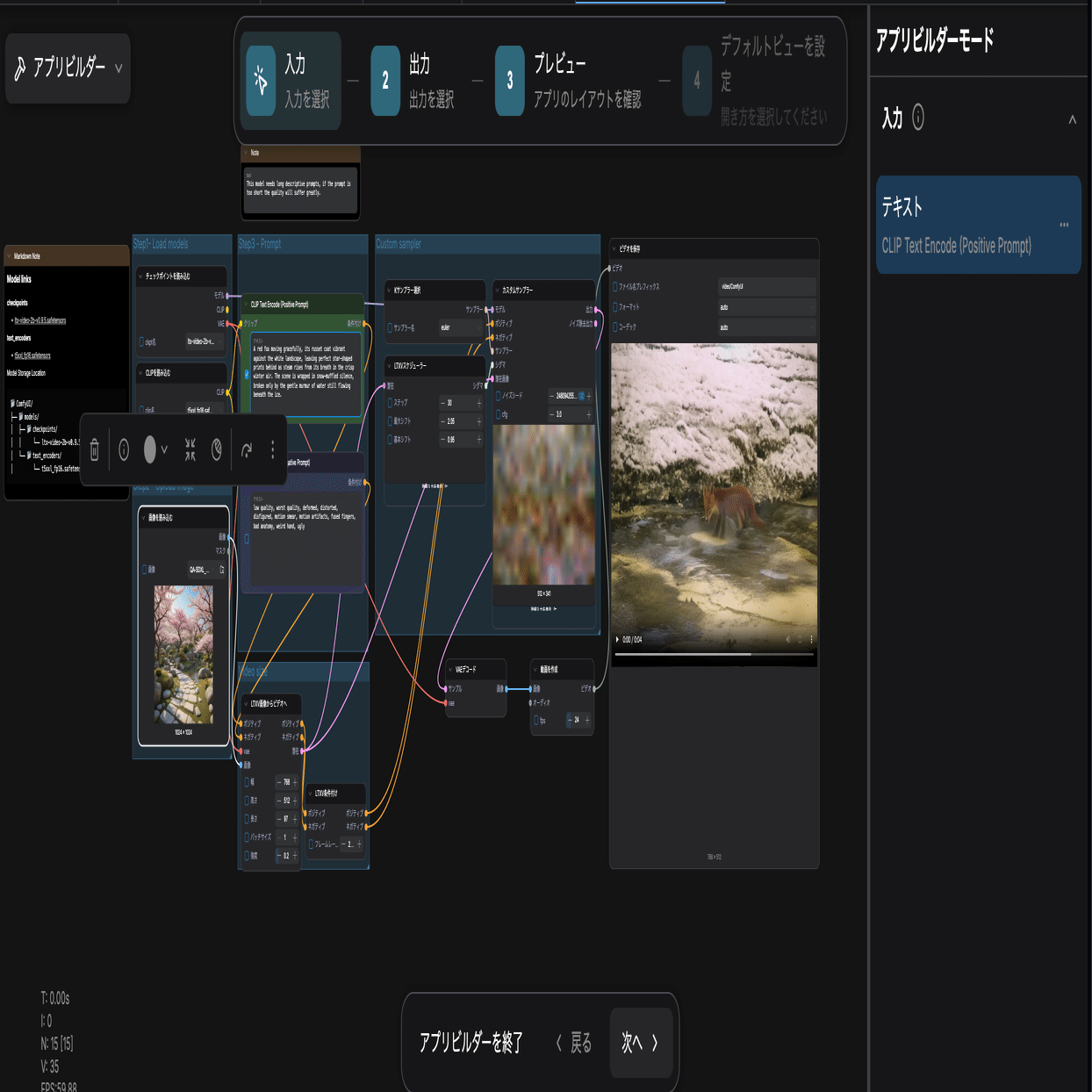Click latent preview noise thumbnail
Image resolution: width=1092 pixels, height=1092 pixels.
[543, 505]
